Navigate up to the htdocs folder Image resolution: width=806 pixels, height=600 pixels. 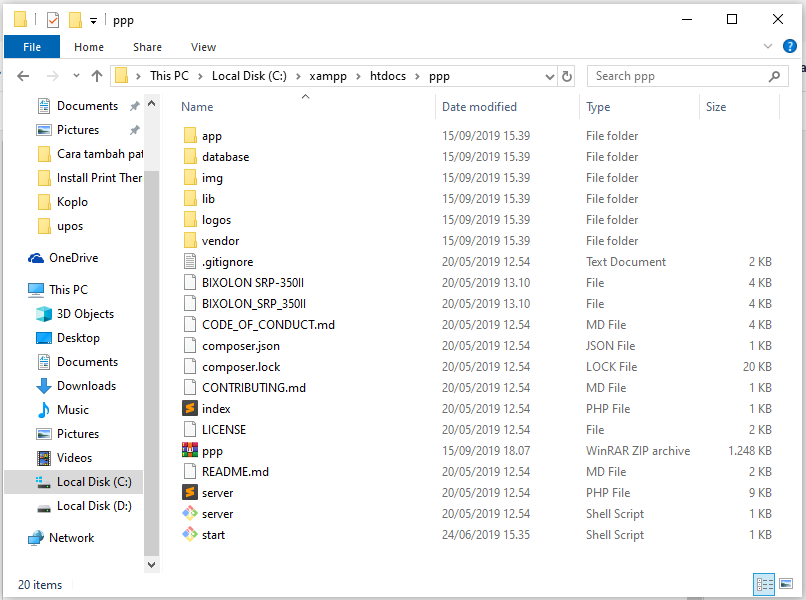click(x=96, y=75)
